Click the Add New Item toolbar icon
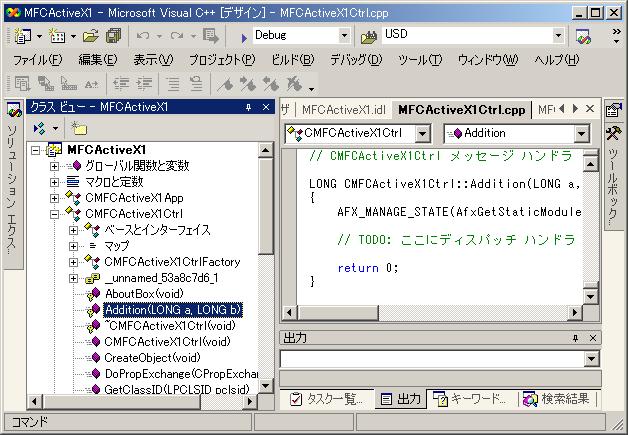The width and height of the screenshot is (628, 435). coord(57,36)
